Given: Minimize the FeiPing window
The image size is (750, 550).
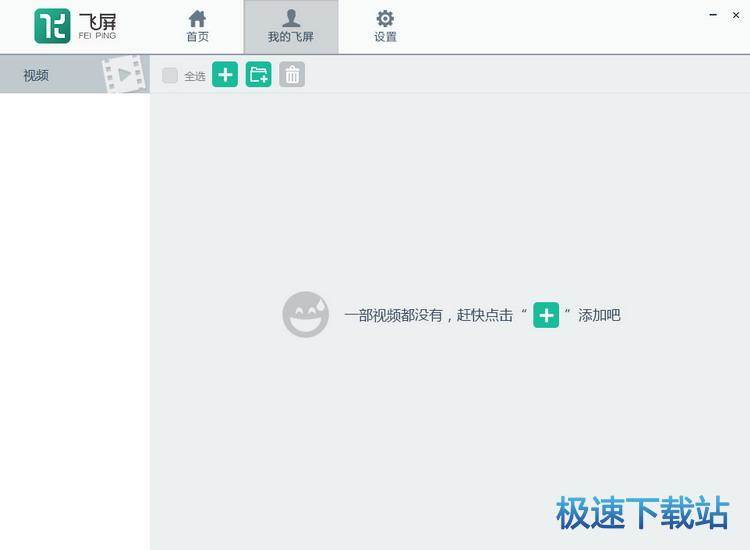Looking at the screenshot, I should click(713, 15).
